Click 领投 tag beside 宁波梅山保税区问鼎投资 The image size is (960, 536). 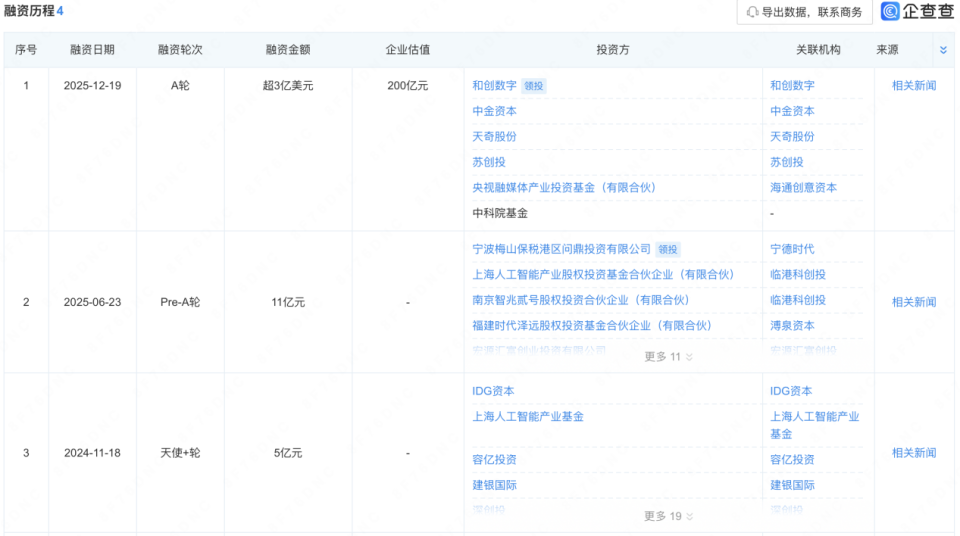[668, 250]
